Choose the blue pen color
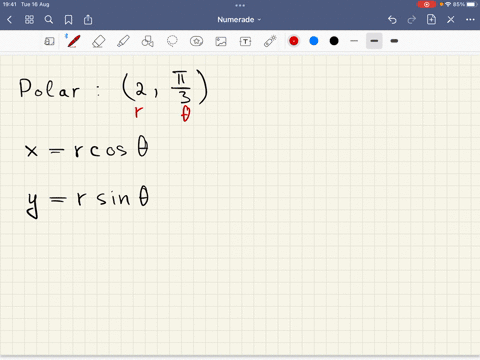The height and width of the screenshot is (360, 480). (x=314, y=41)
